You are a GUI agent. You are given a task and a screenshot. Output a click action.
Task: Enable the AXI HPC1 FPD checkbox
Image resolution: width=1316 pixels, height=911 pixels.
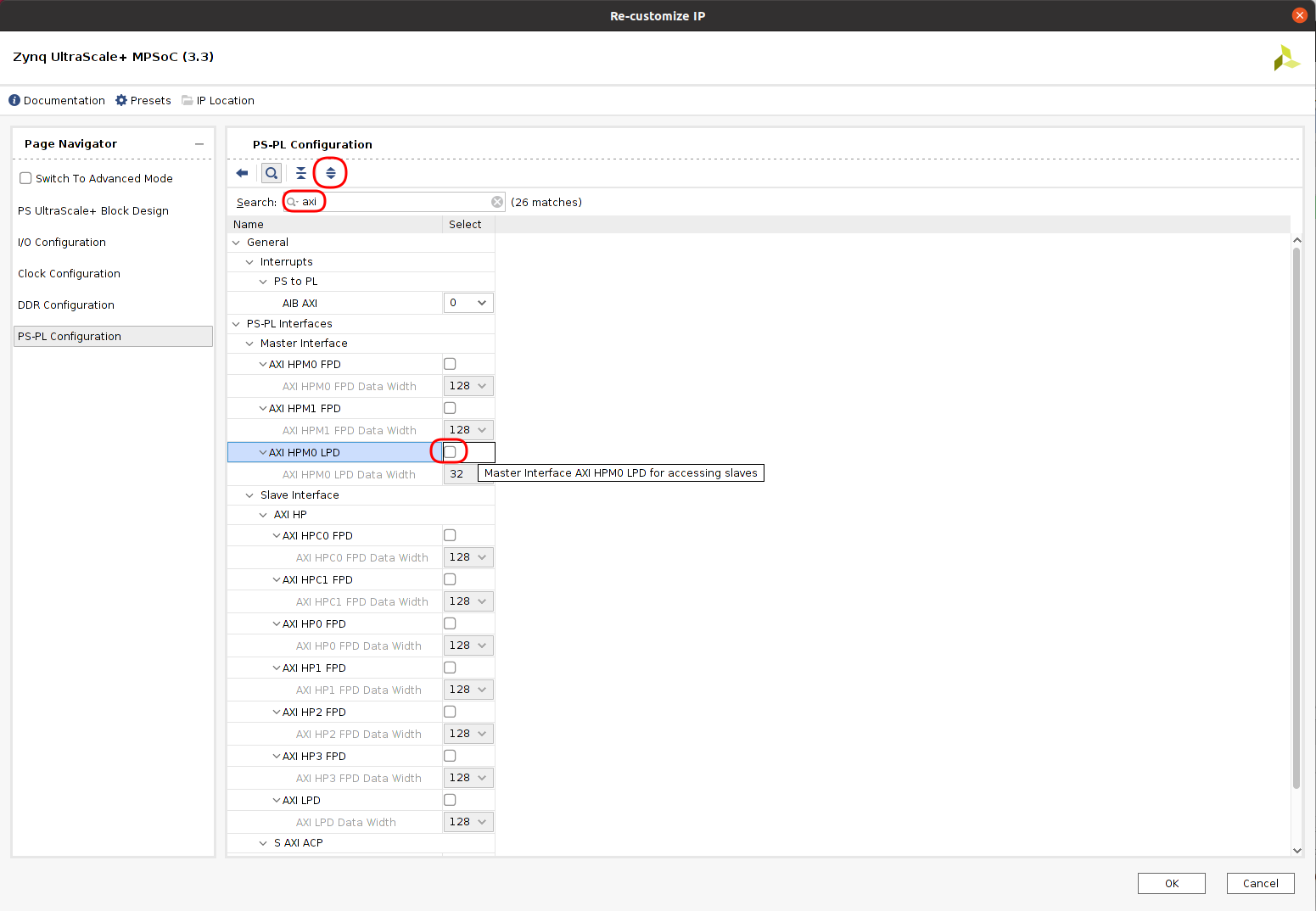coord(450,579)
